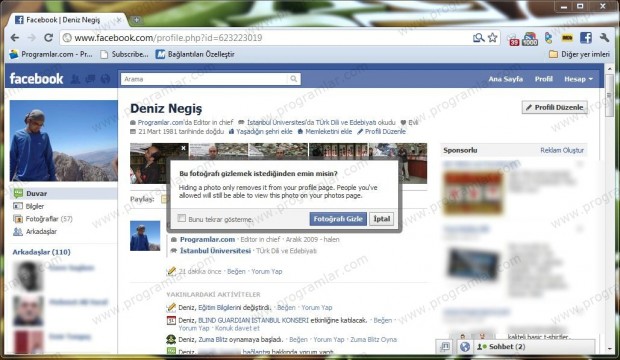
Task: Open the RSS extension showing 1000
Action: point(530,39)
